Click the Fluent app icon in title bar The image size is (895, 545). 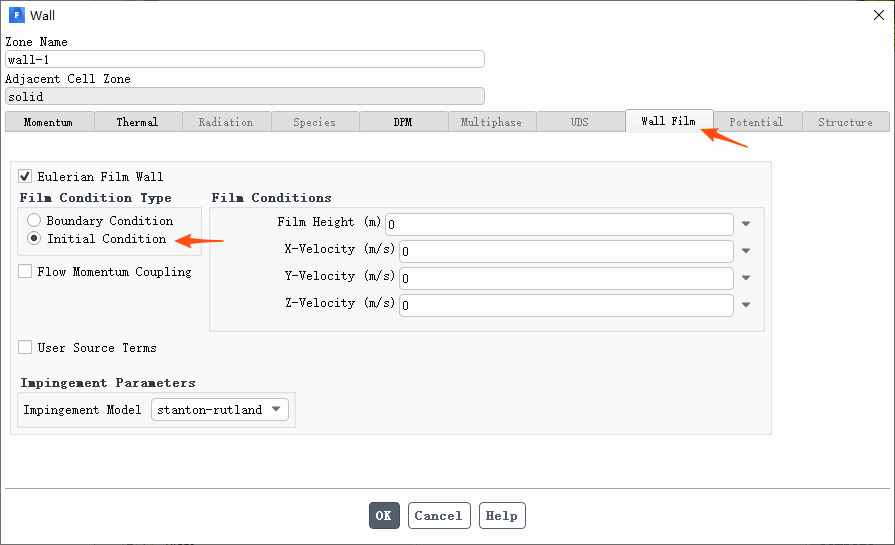pyautogui.click(x=17, y=15)
